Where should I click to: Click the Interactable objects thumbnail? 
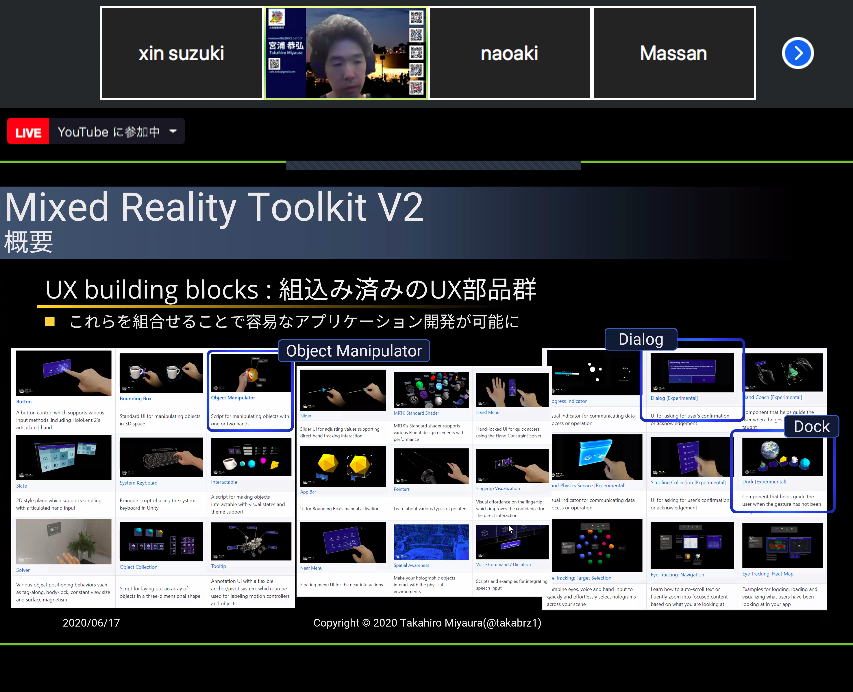251,458
